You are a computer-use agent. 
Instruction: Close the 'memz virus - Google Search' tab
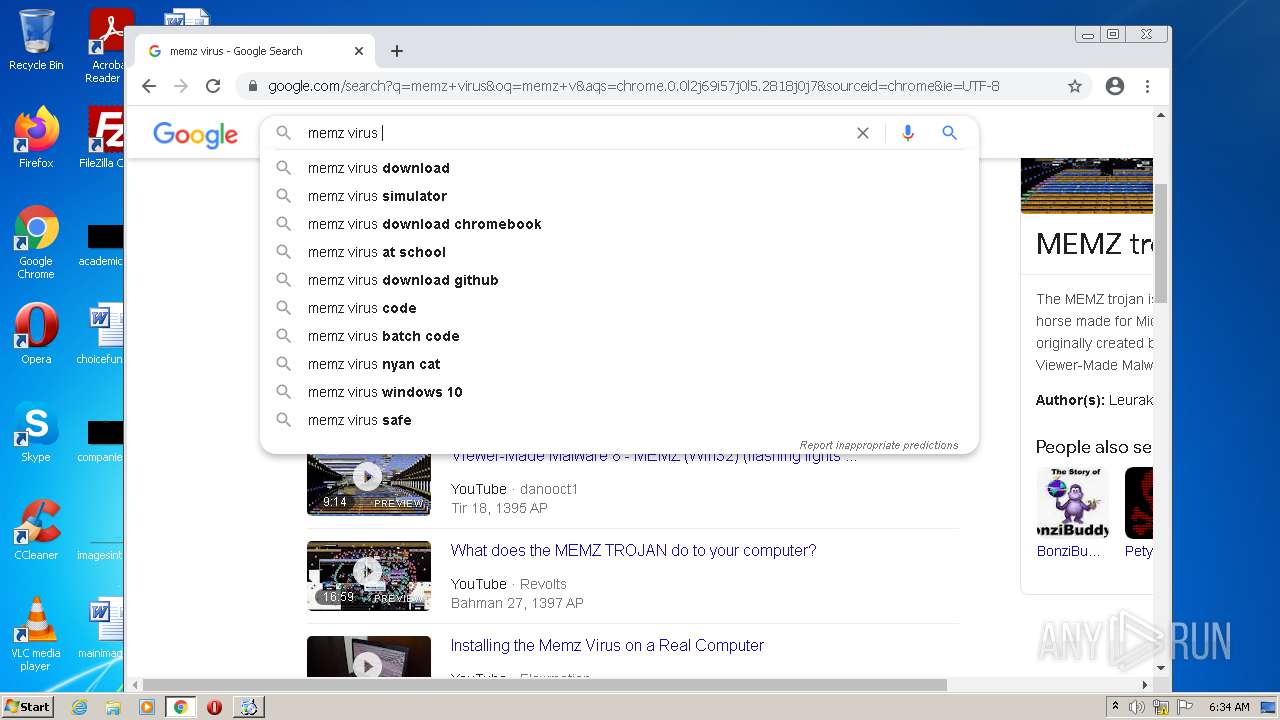click(x=359, y=51)
